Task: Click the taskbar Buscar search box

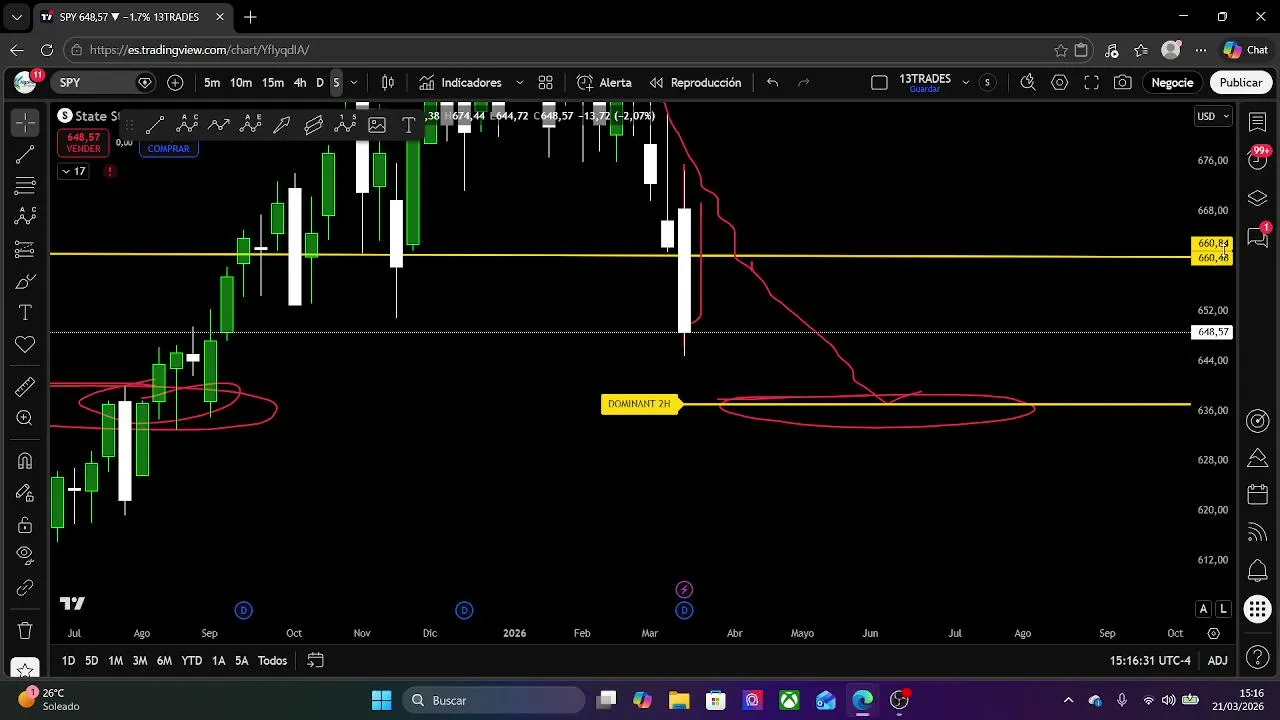Action: point(493,700)
